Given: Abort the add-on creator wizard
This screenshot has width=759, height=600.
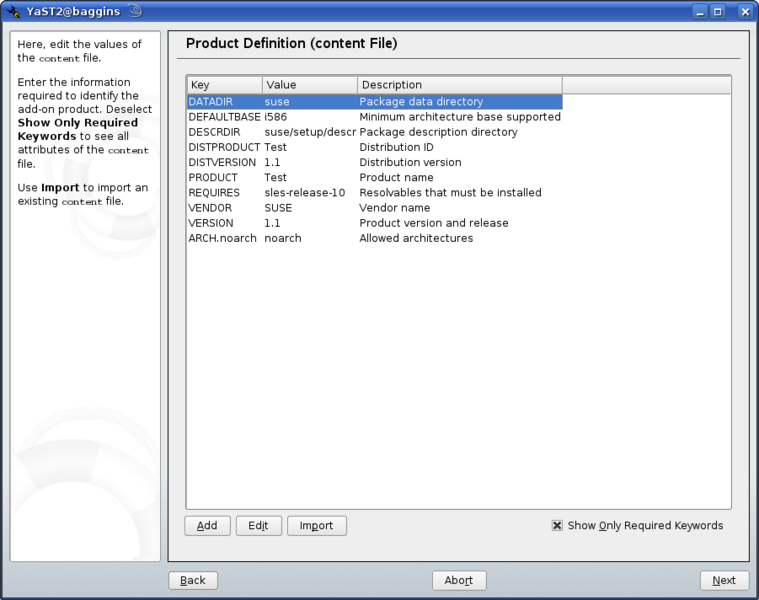Looking at the screenshot, I should 459,580.
